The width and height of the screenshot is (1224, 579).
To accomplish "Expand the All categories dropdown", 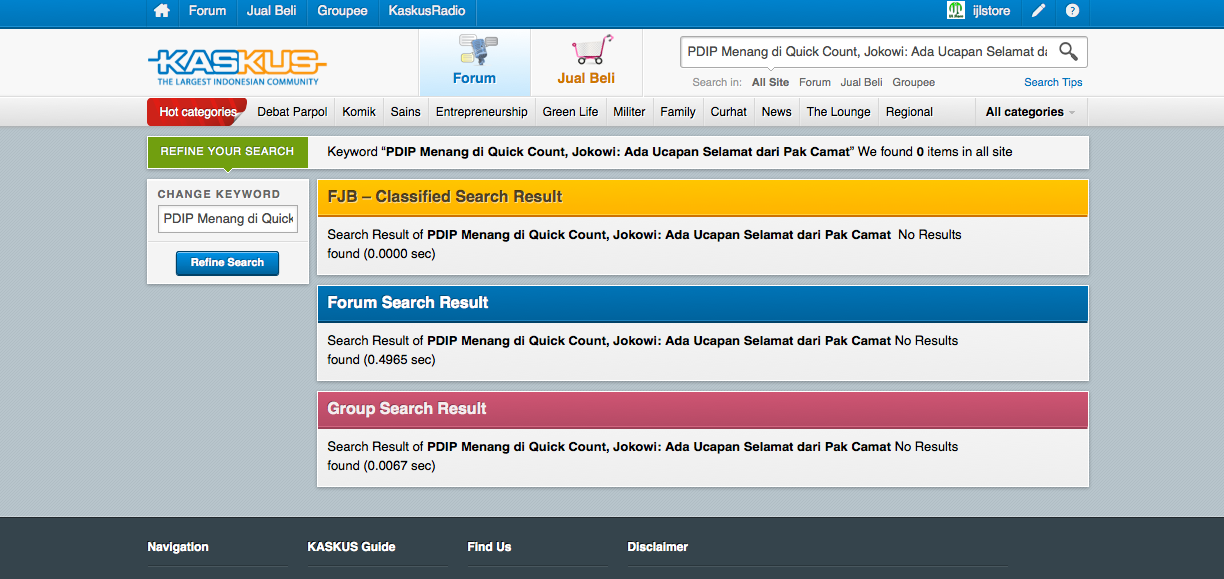I will click(x=1031, y=112).
